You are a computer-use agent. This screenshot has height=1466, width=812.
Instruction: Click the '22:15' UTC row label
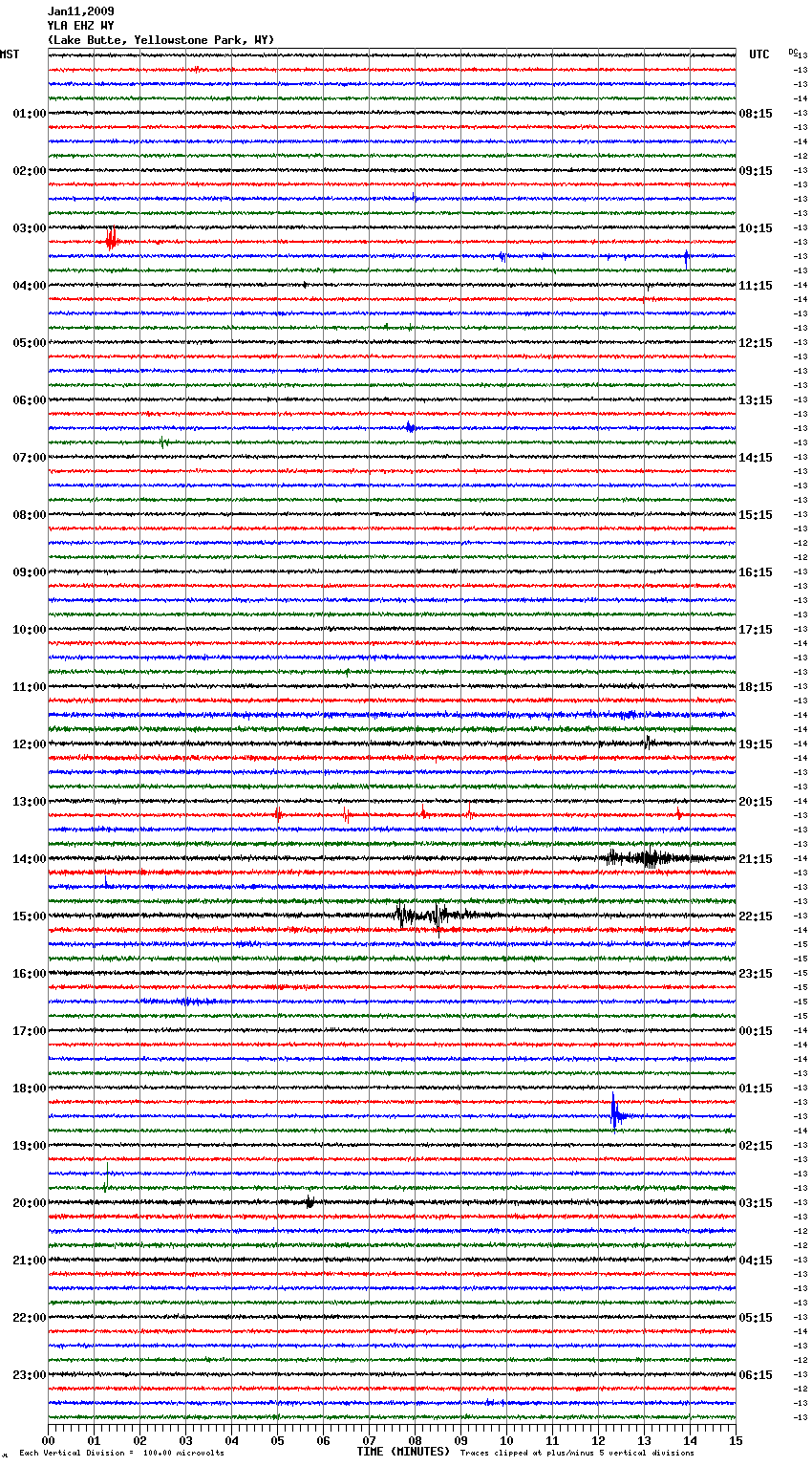click(756, 916)
